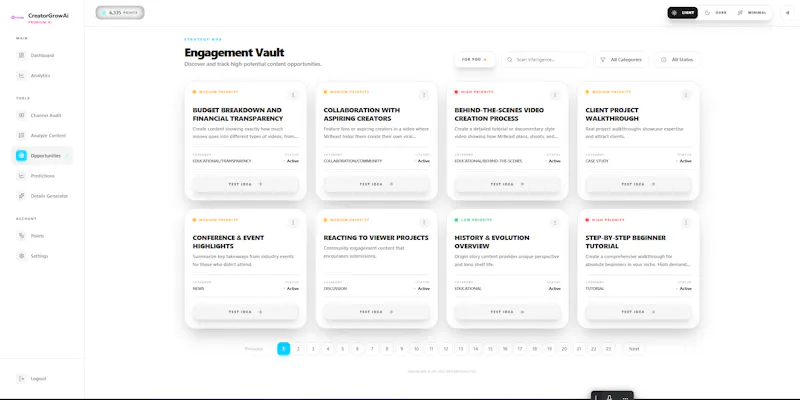800x400 pixels.
Task: Click the Logout link
Action: point(38,379)
